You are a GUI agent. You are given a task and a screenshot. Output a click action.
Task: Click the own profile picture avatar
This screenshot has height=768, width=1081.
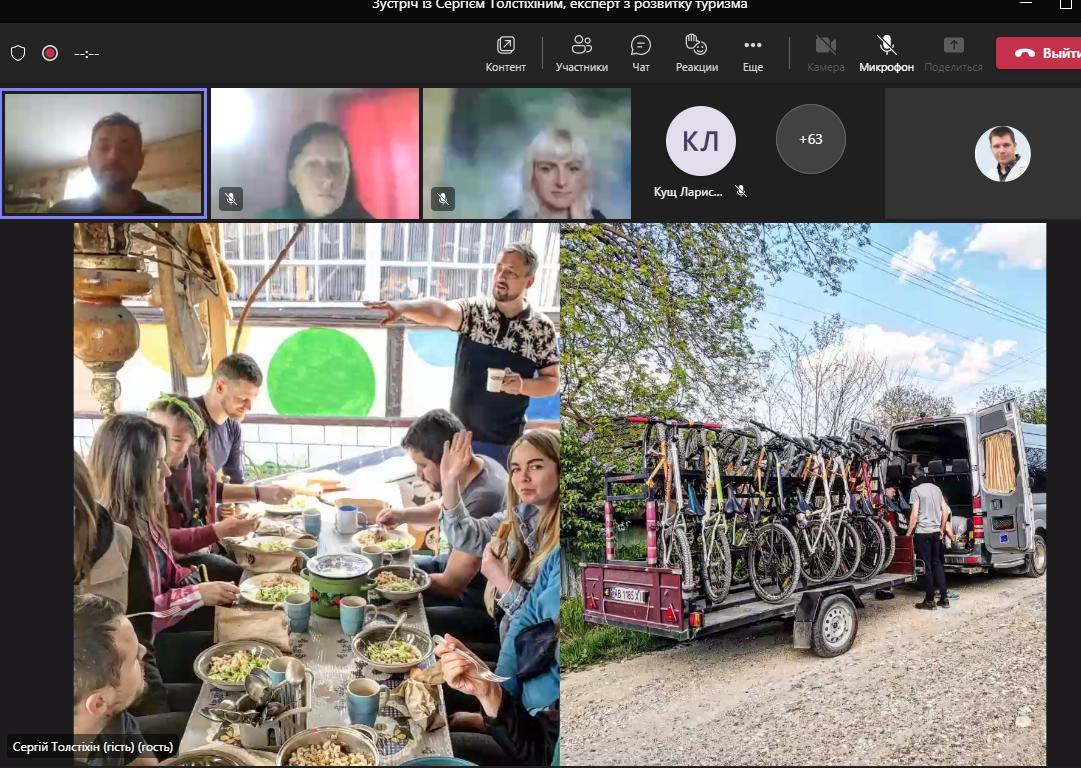coord(1002,153)
